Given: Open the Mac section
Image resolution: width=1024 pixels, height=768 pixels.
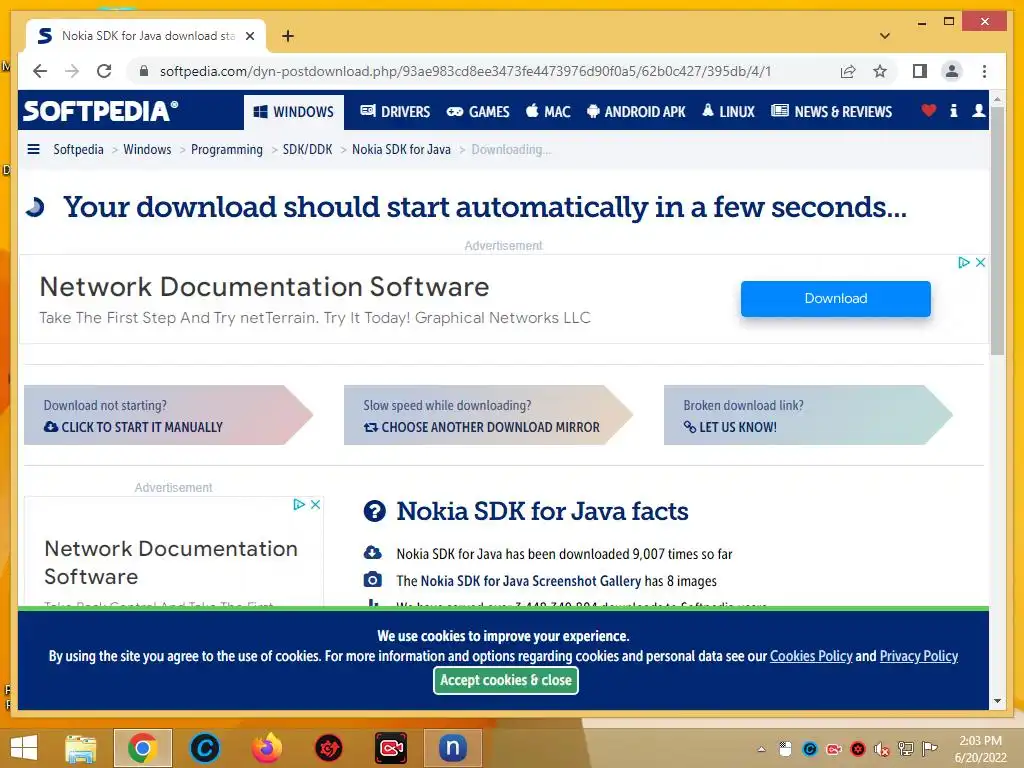Looking at the screenshot, I should point(548,112).
